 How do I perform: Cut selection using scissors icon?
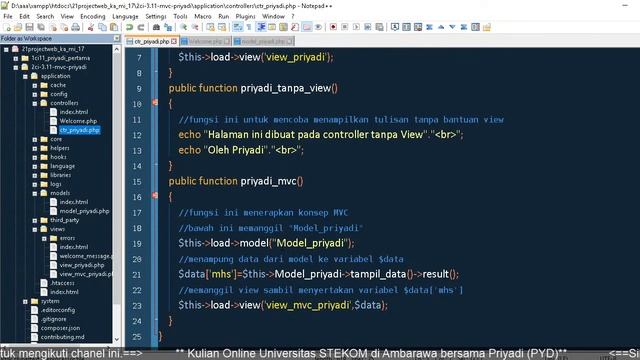click(91, 27)
